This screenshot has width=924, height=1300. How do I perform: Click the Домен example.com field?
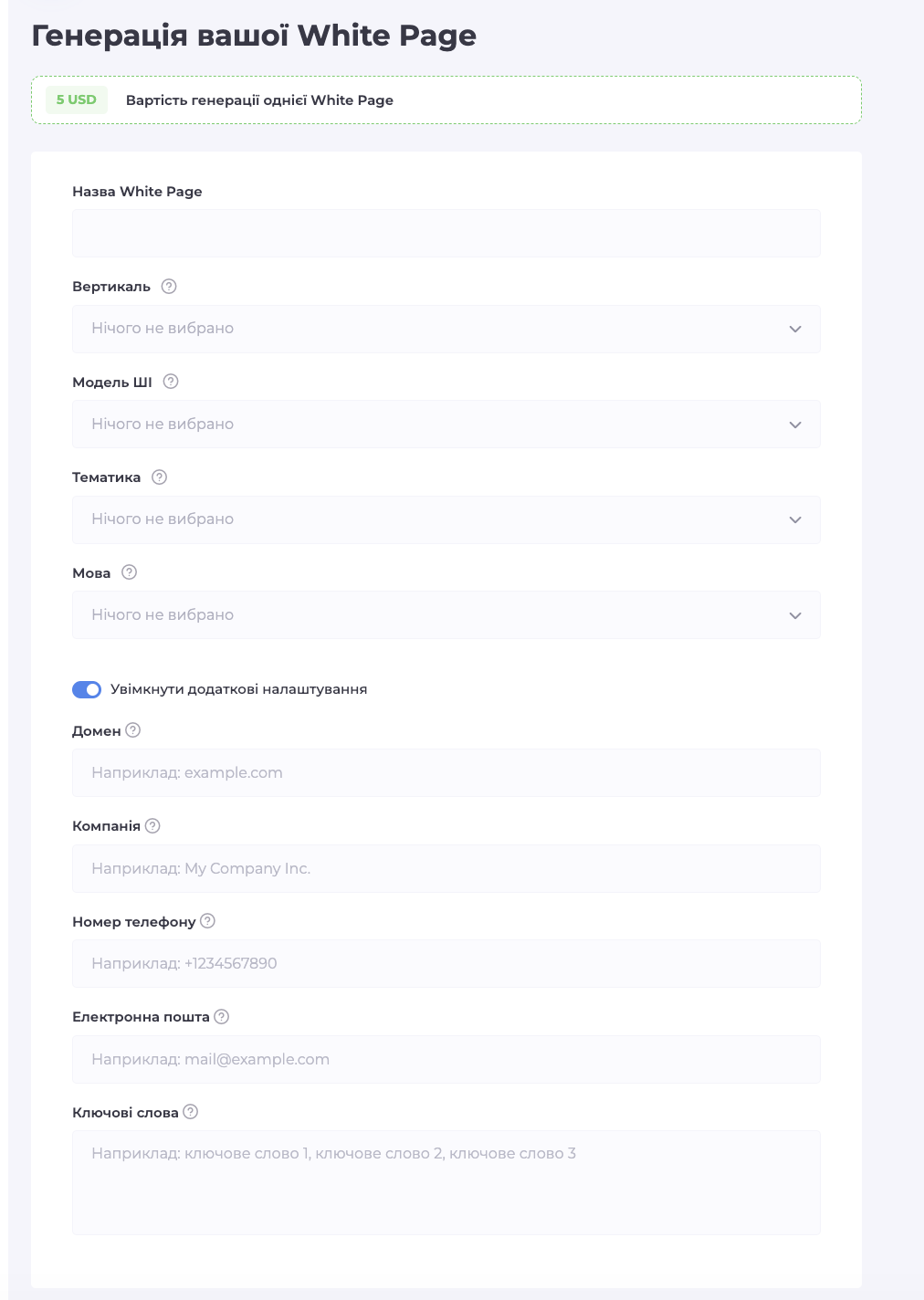(446, 773)
